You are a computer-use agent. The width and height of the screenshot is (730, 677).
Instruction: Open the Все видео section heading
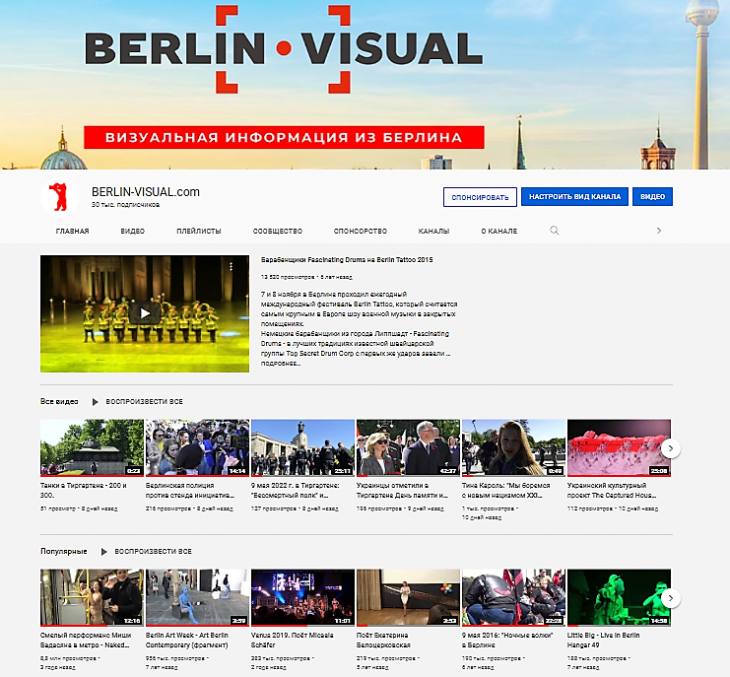click(59, 401)
